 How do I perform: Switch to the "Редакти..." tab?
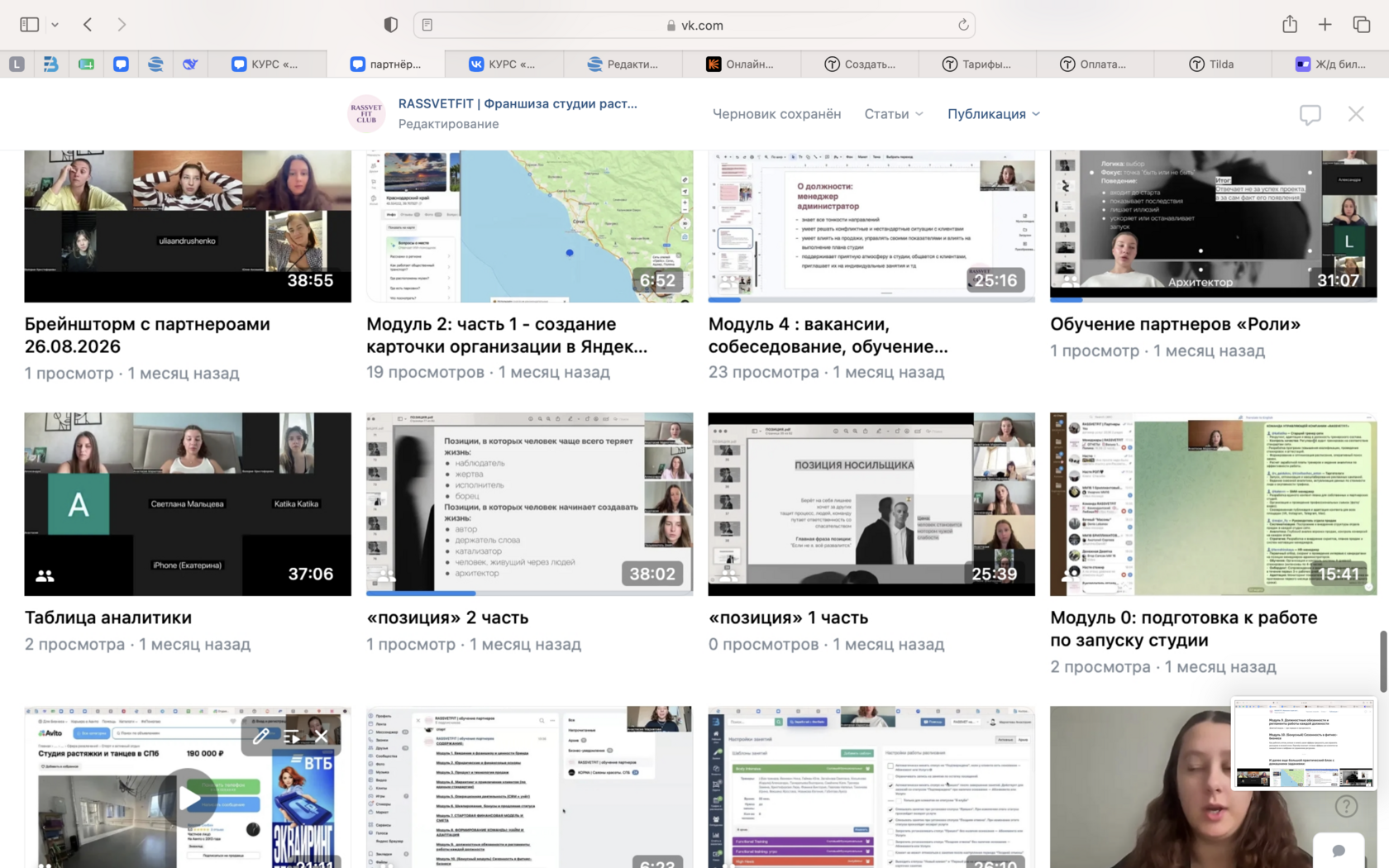[623, 64]
